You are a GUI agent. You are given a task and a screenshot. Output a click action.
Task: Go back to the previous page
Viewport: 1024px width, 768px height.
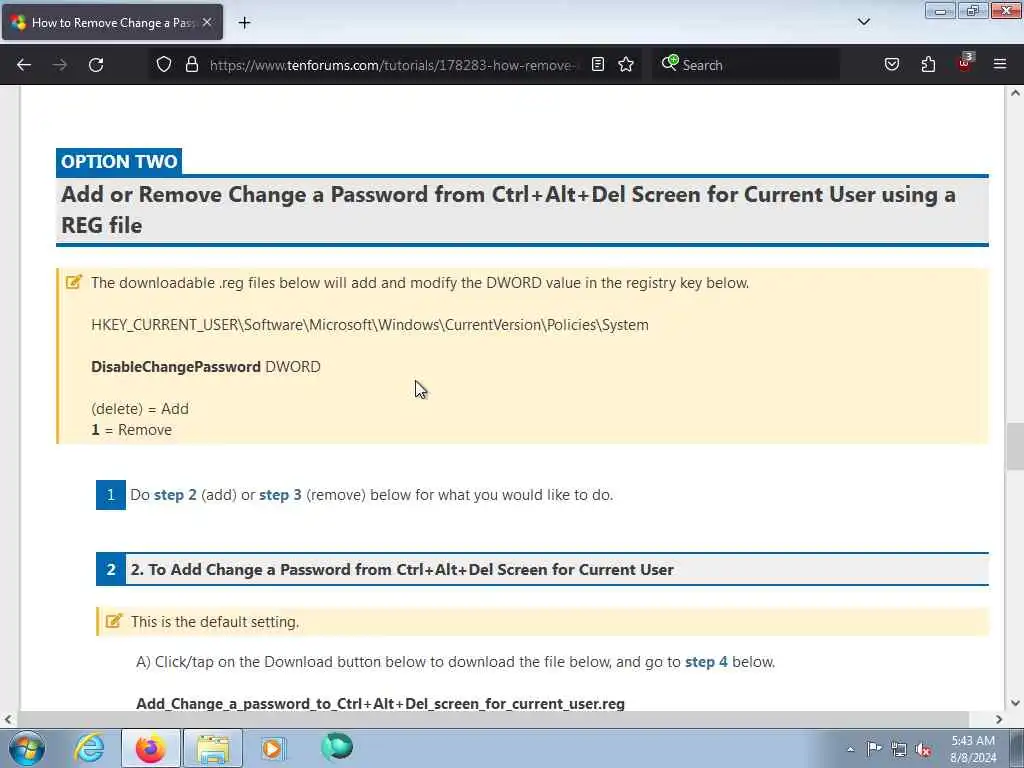click(x=24, y=65)
